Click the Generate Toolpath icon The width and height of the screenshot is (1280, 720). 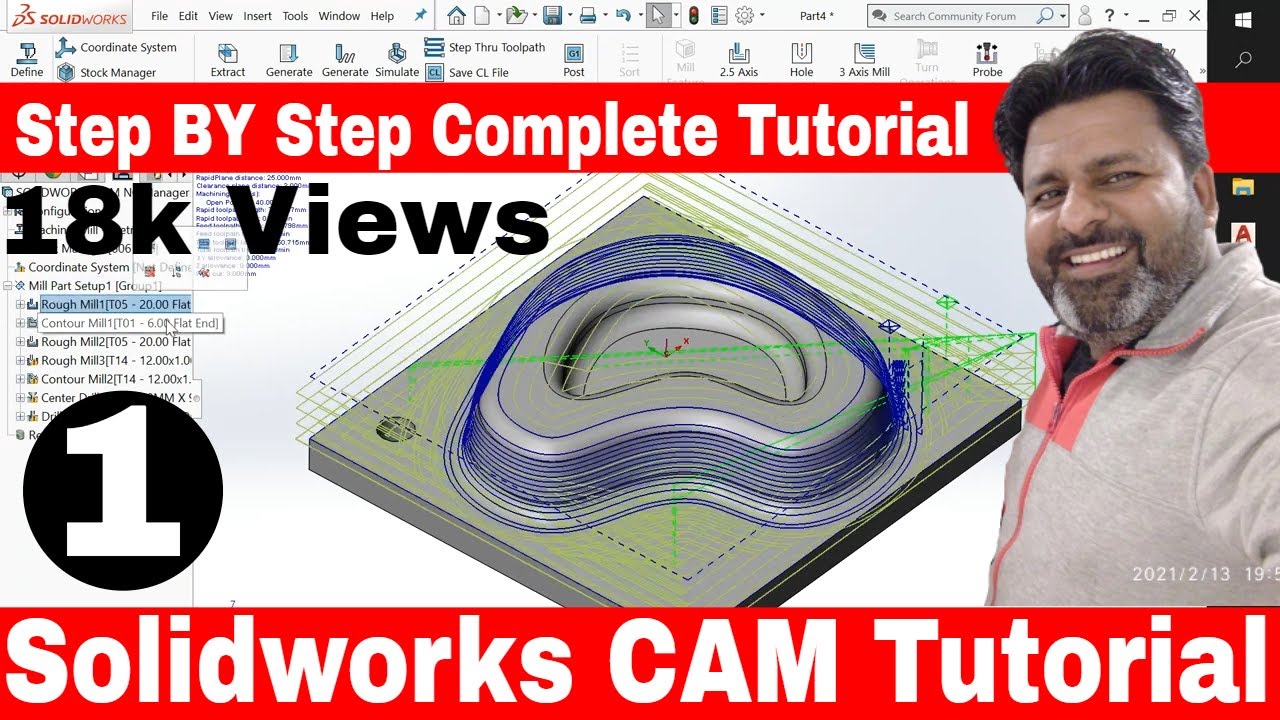click(345, 60)
